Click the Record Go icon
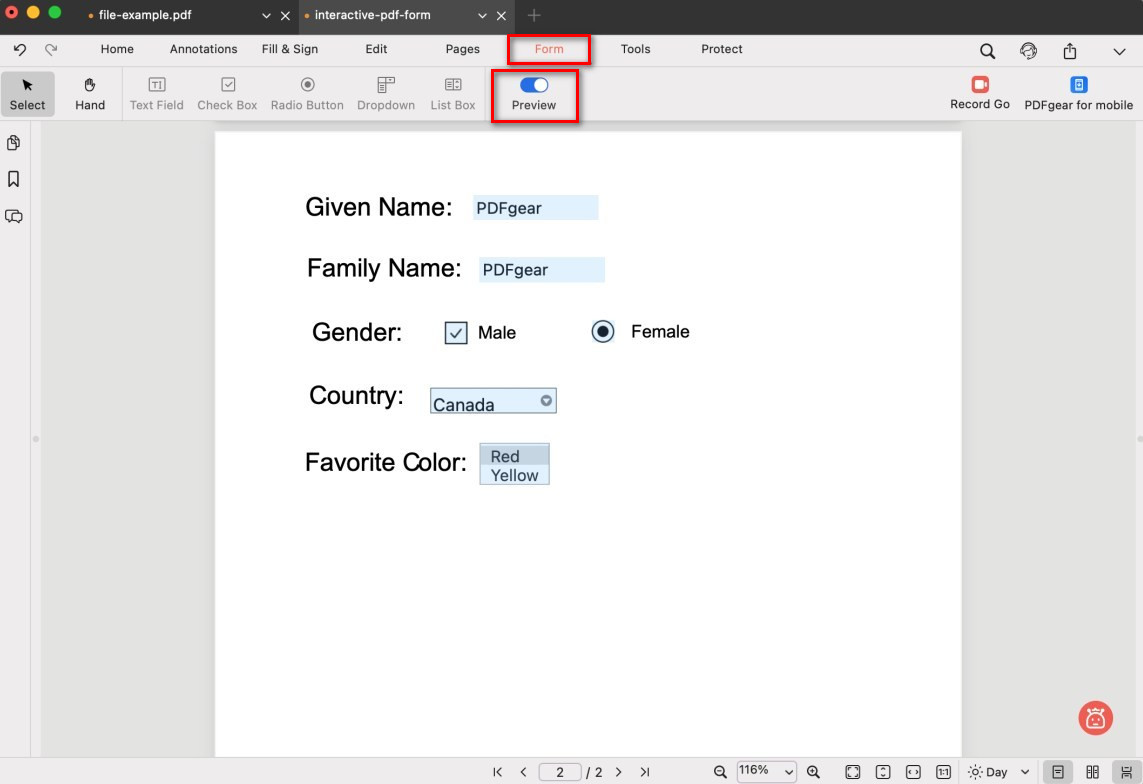 [979, 86]
